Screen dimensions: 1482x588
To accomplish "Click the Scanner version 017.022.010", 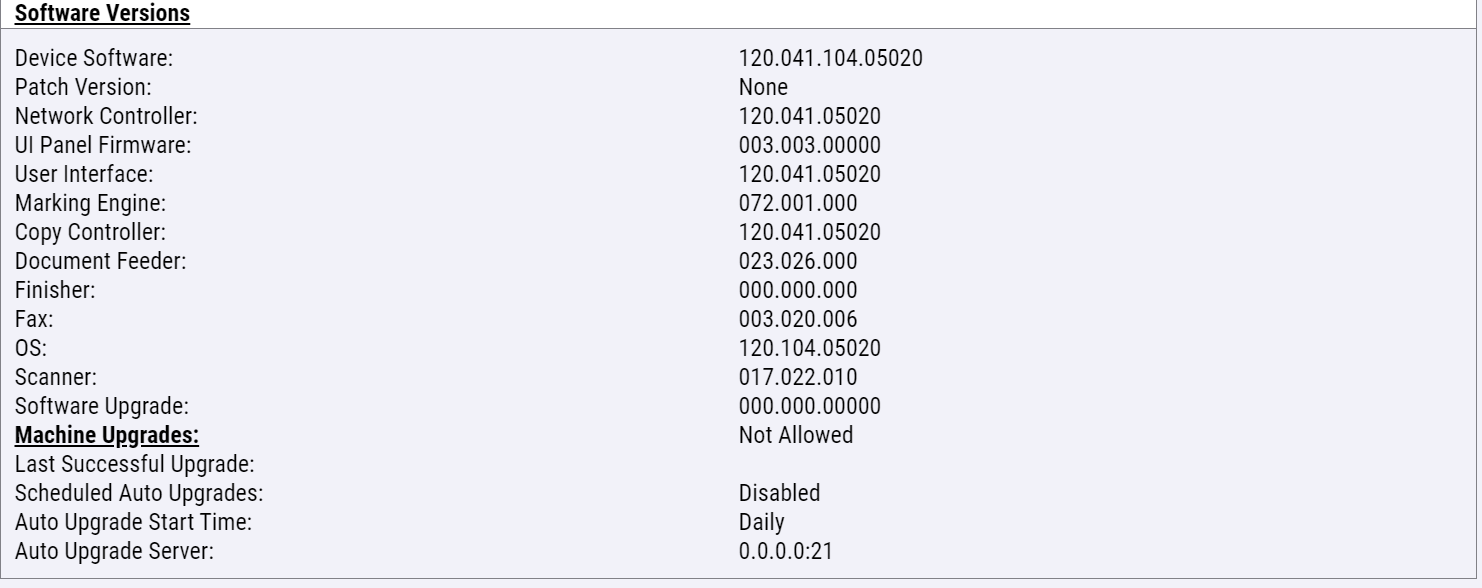I will click(798, 377).
